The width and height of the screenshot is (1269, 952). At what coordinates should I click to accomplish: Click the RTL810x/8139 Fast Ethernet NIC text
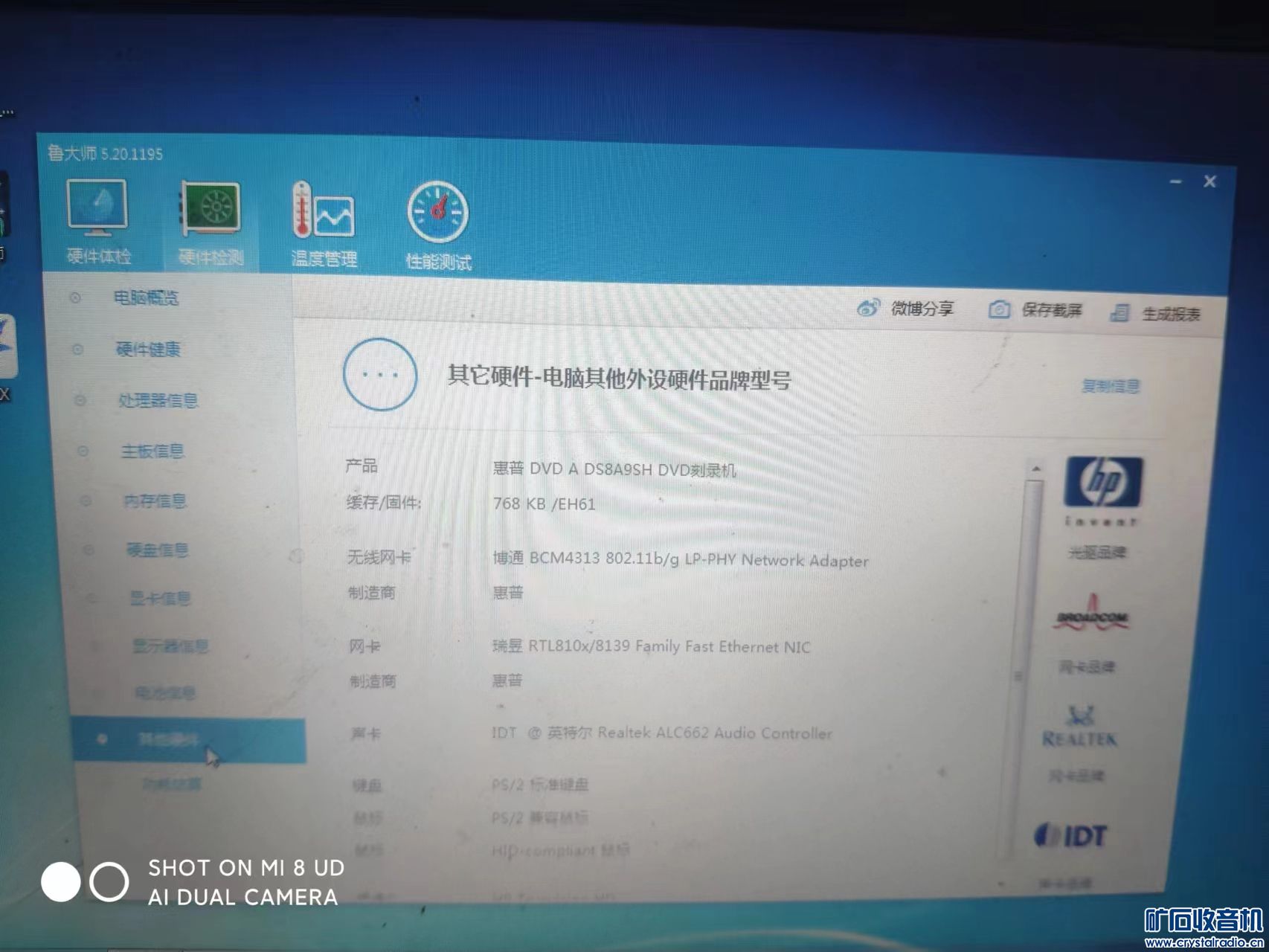pyautogui.click(x=652, y=646)
